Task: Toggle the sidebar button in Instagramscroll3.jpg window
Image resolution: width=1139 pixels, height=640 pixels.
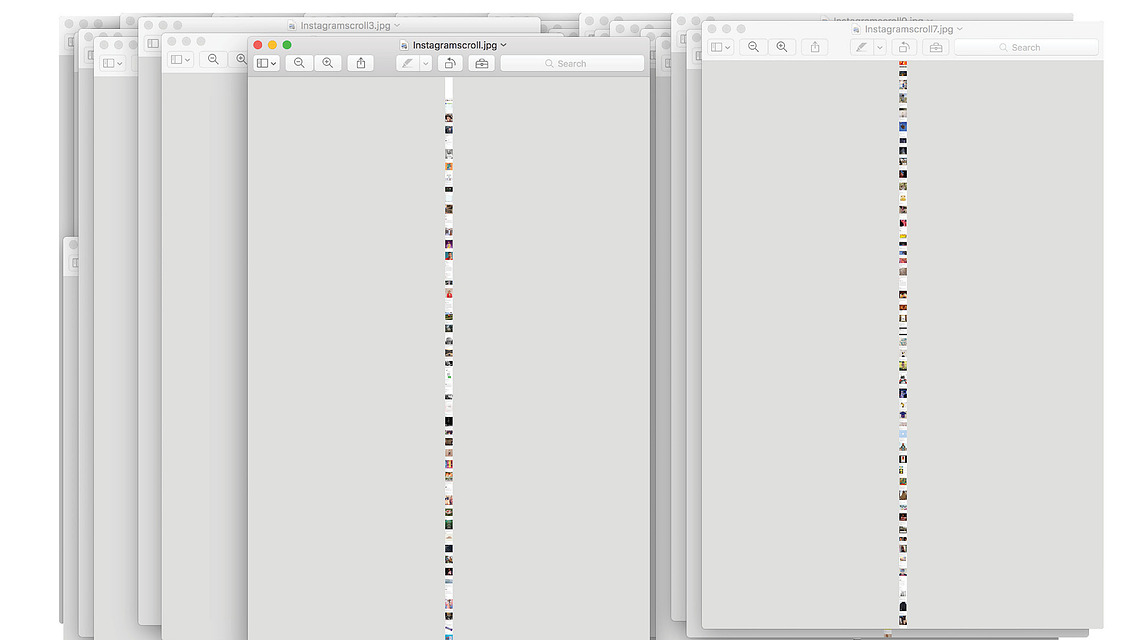Action: 153,44
